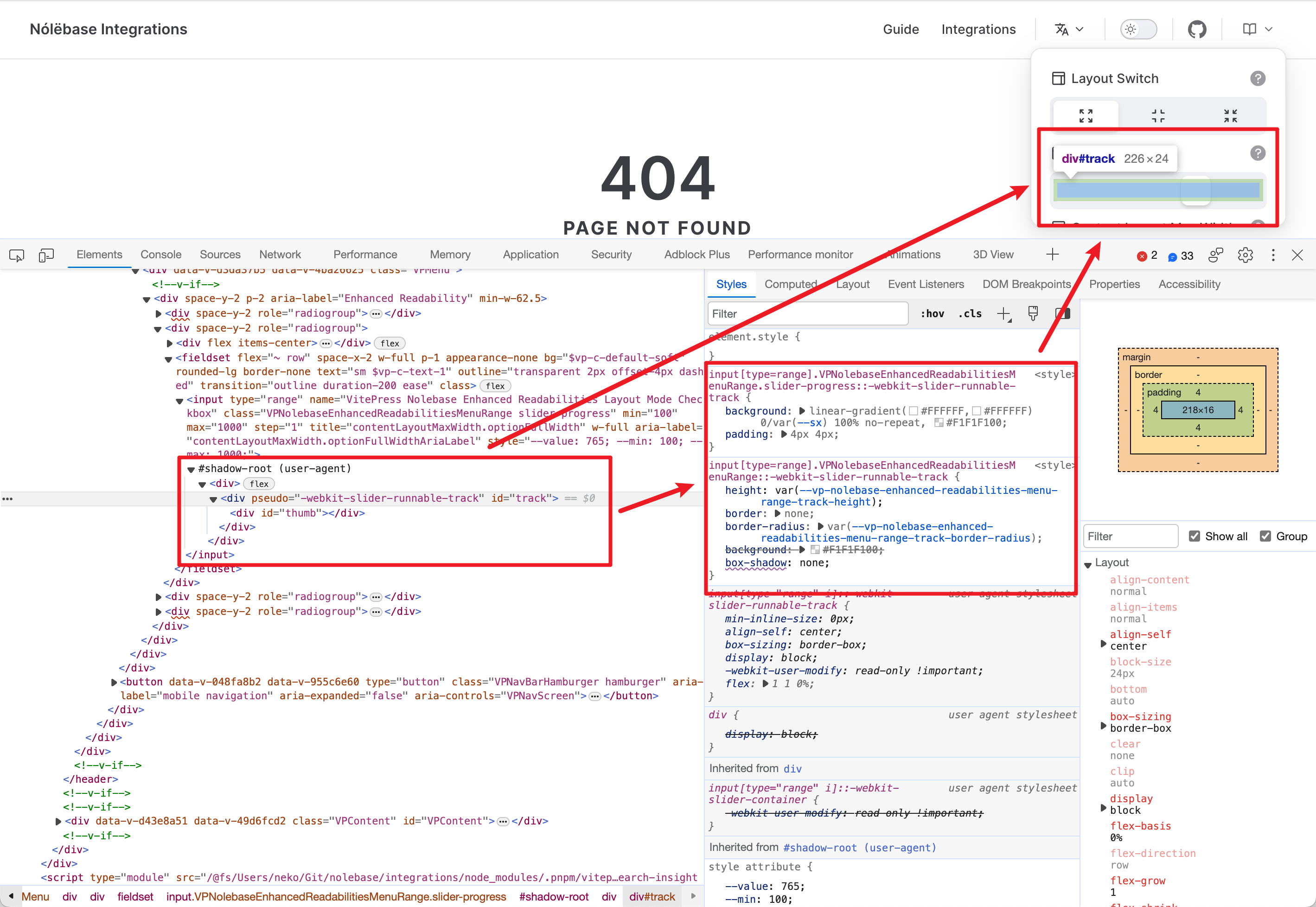Open the GitHub repository icon

1197,29
